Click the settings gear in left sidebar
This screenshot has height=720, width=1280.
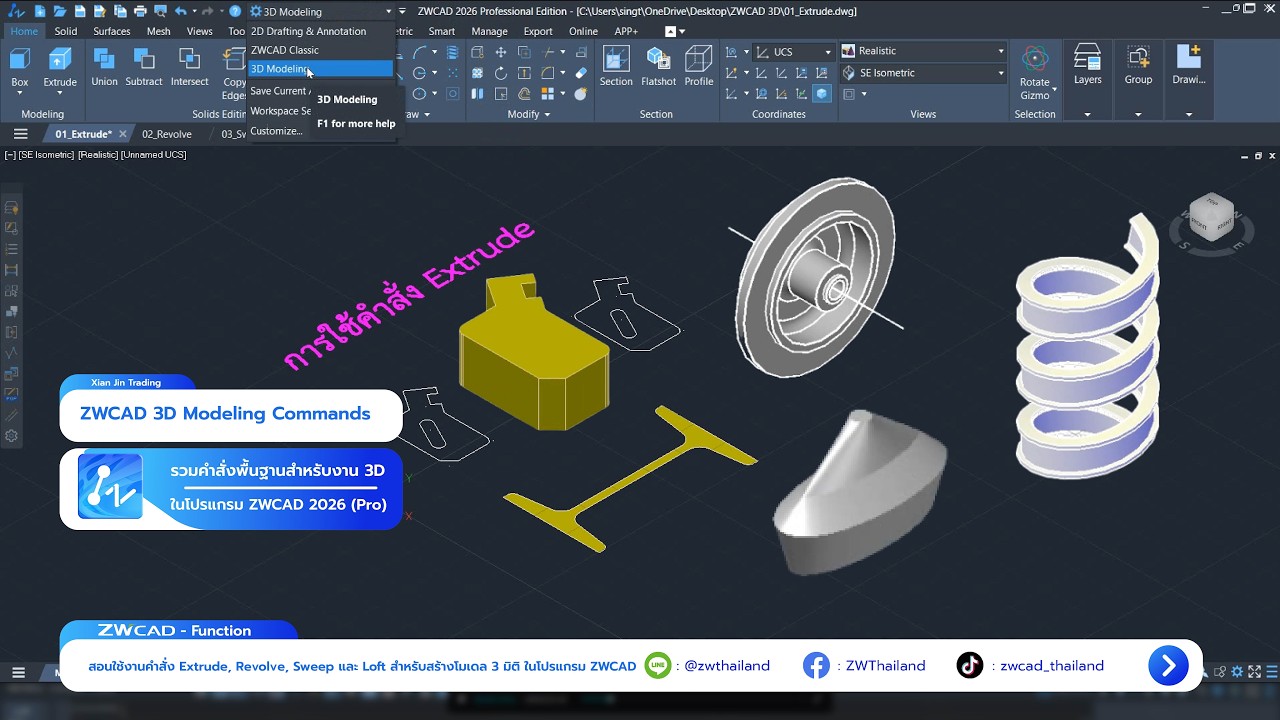pos(12,436)
